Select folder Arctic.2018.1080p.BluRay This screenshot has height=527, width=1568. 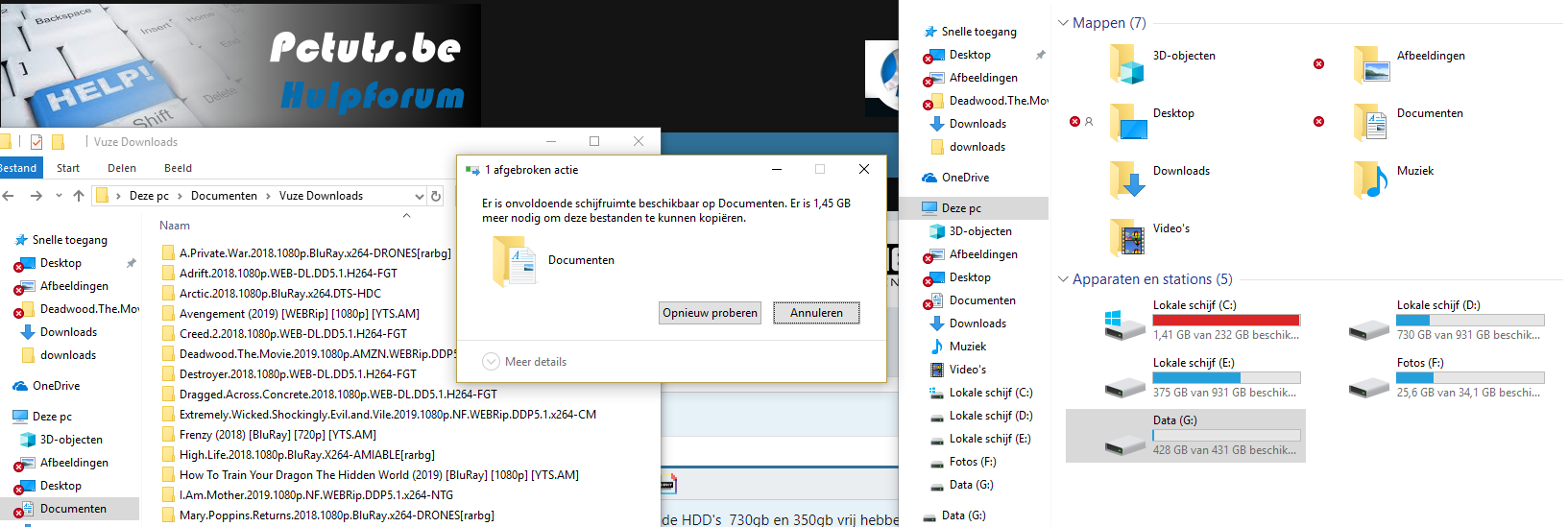[x=272, y=294]
